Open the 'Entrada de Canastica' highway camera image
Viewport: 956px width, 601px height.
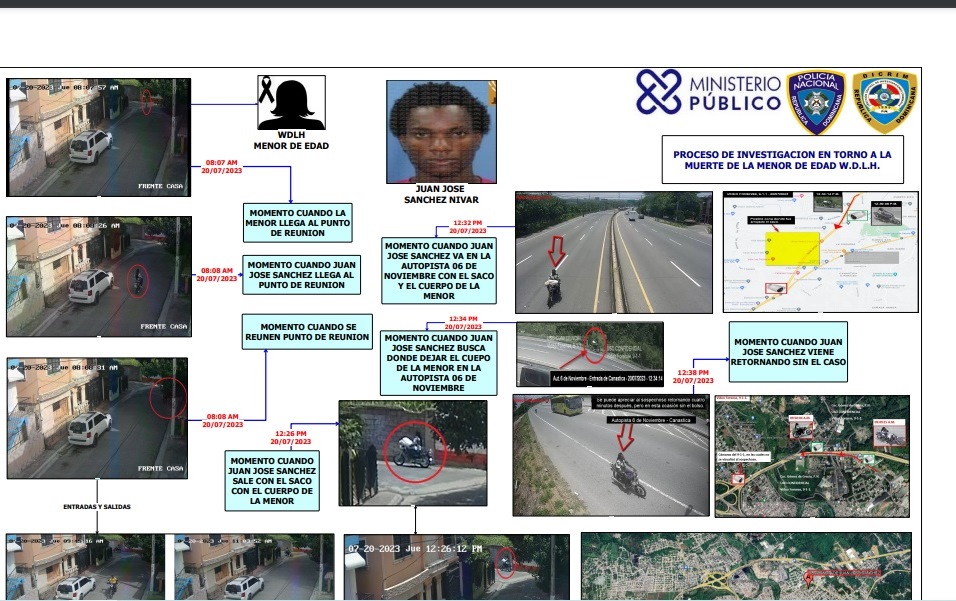tap(590, 354)
